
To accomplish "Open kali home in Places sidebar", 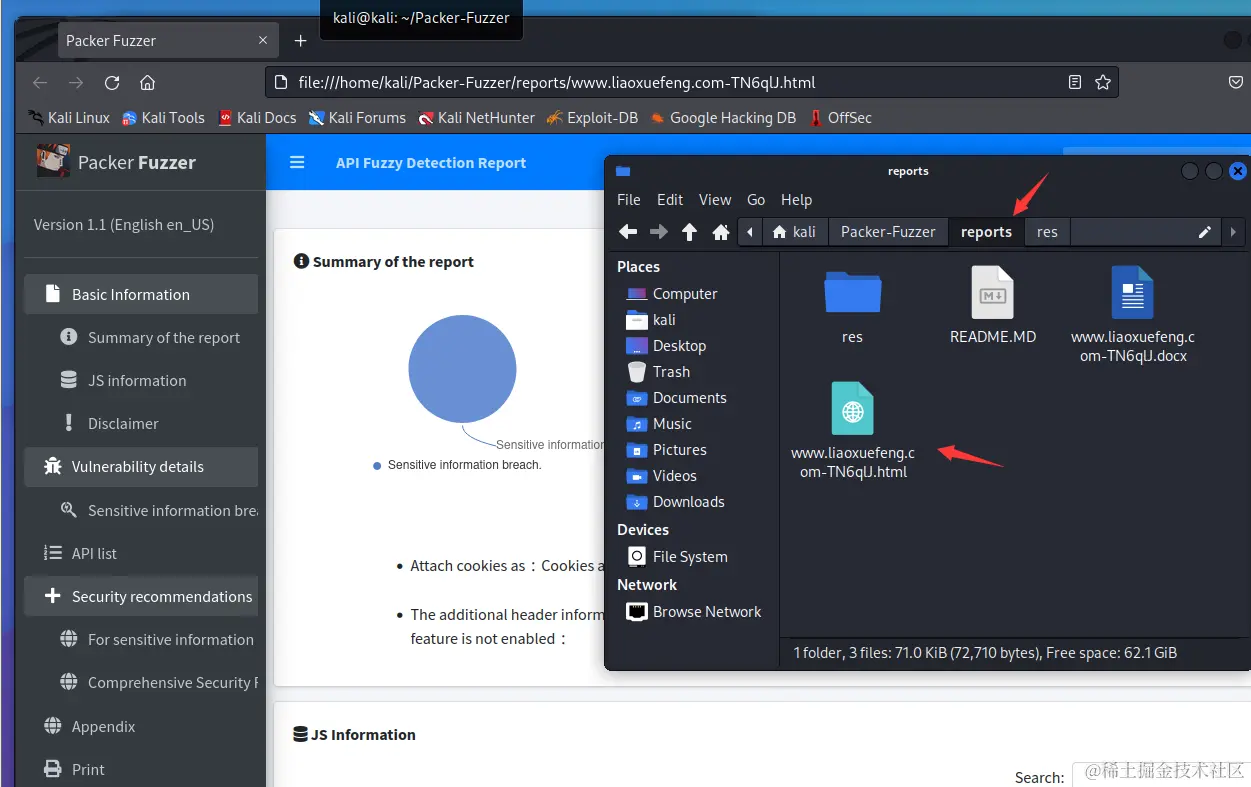I will 651,320.
